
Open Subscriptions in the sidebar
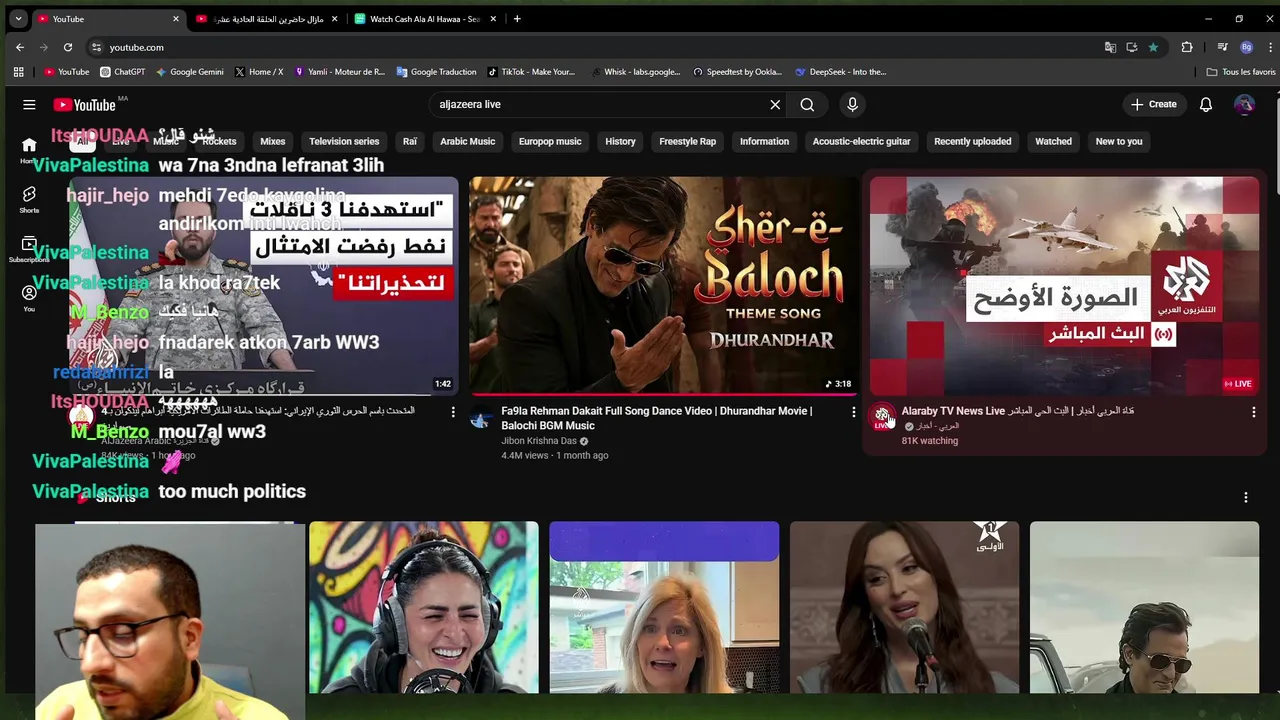(29, 249)
